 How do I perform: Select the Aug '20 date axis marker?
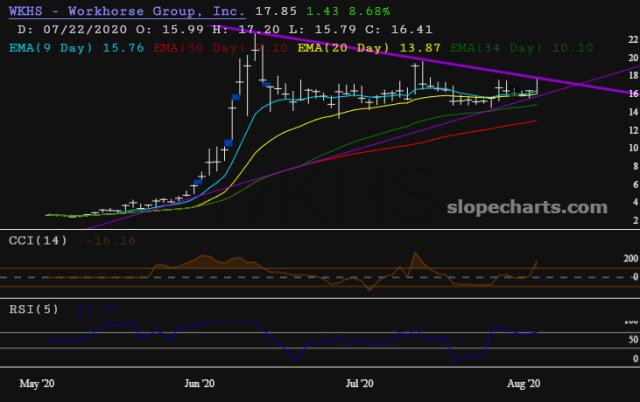pyautogui.click(x=524, y=383)
